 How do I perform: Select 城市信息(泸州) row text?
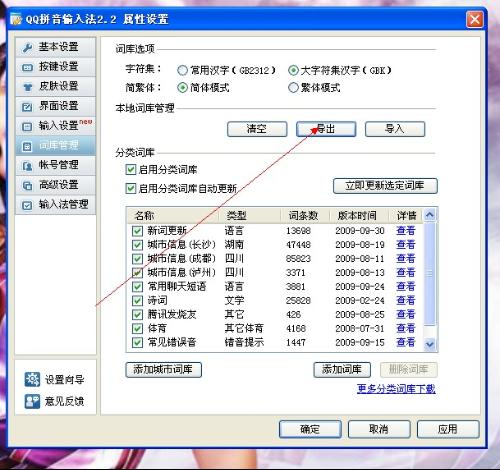182,273
